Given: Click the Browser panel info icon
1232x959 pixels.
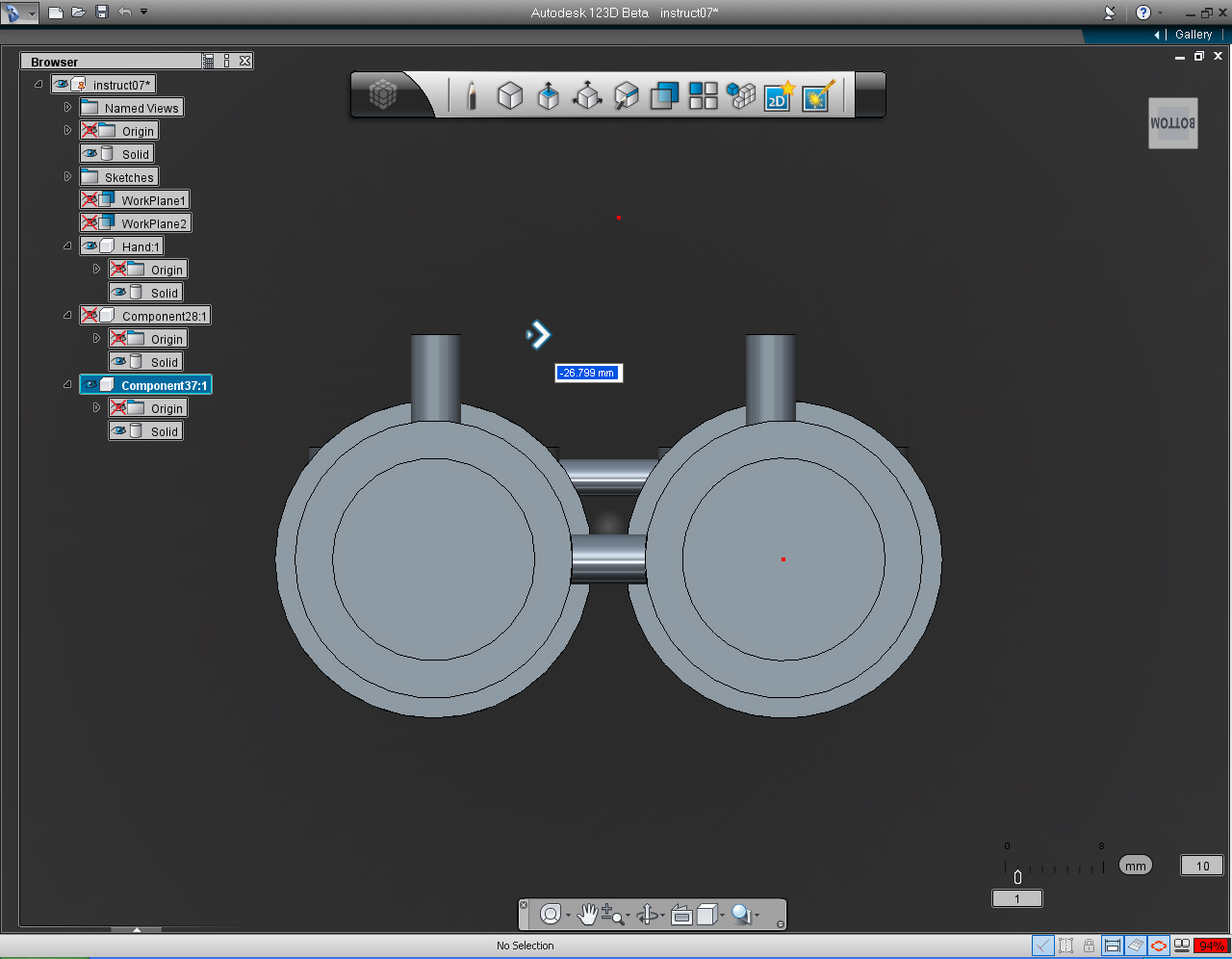Looking at the screenshot, I should pyautogui.click(x=227, y=61).
